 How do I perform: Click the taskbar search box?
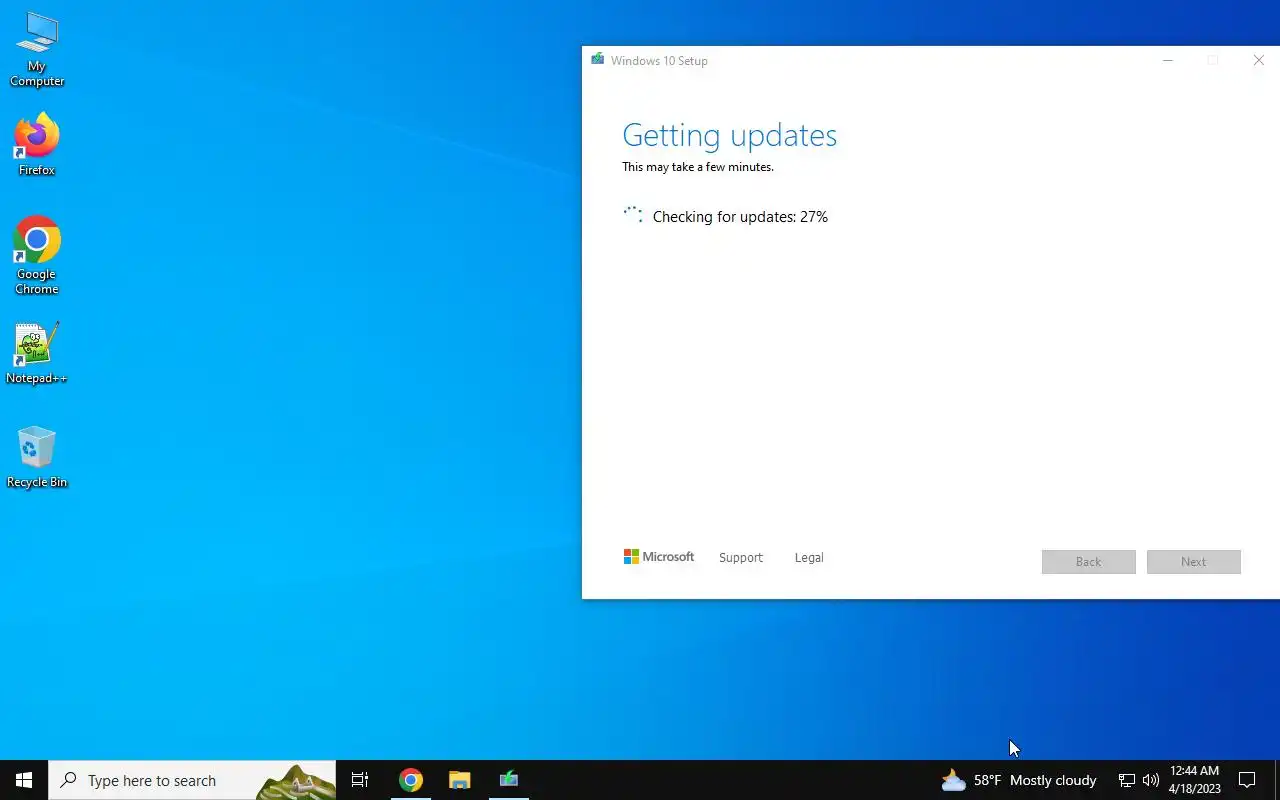[x=192, y=780]
